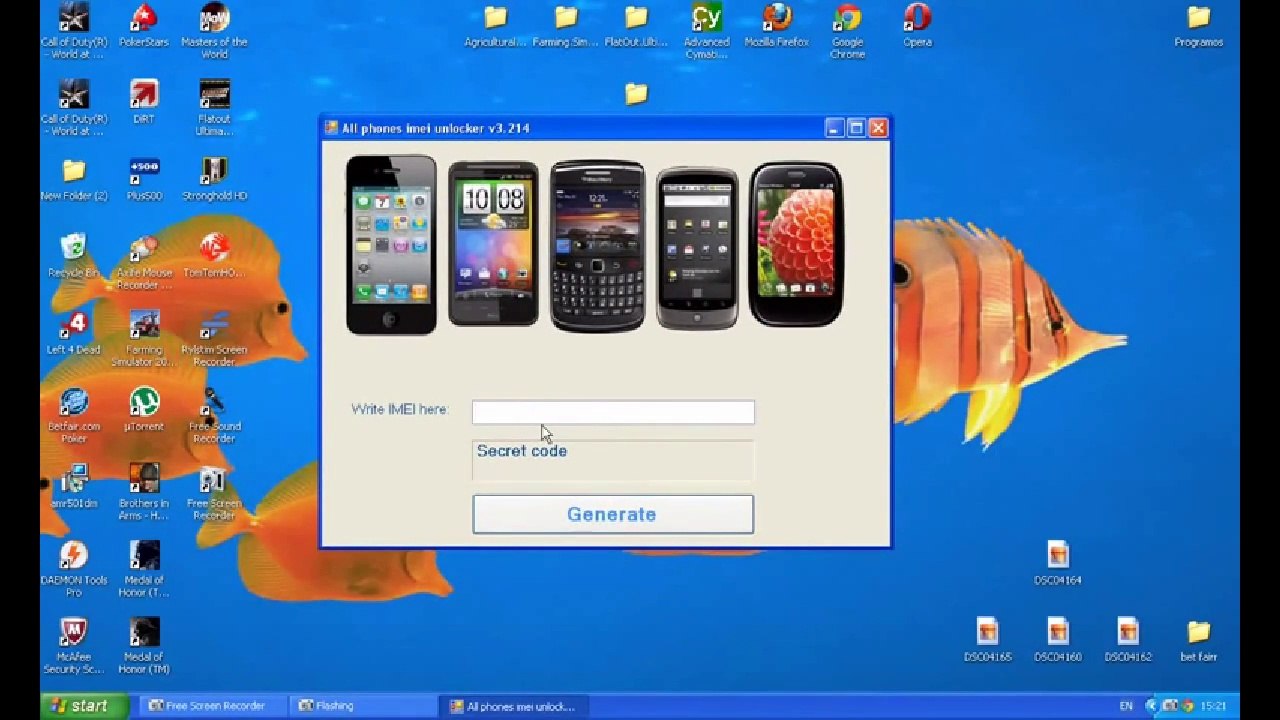Open Betfair.com Poker shortcut
This screenshot has width=1280, height=720.
tap(74, 415)
